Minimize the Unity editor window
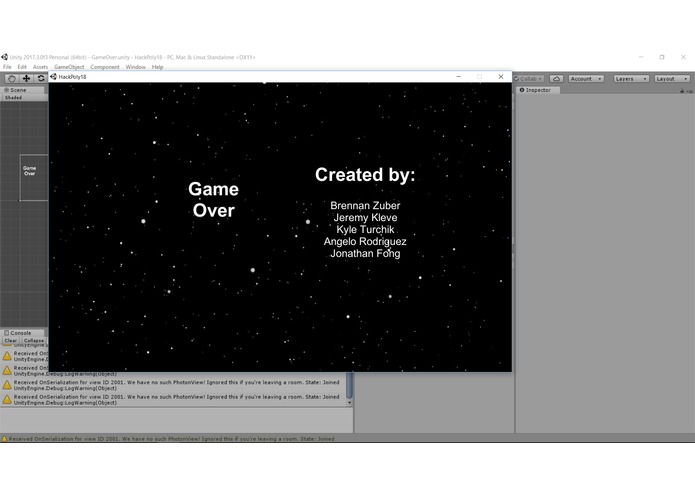This screenshot has height=494, width=695. [641, 57]
